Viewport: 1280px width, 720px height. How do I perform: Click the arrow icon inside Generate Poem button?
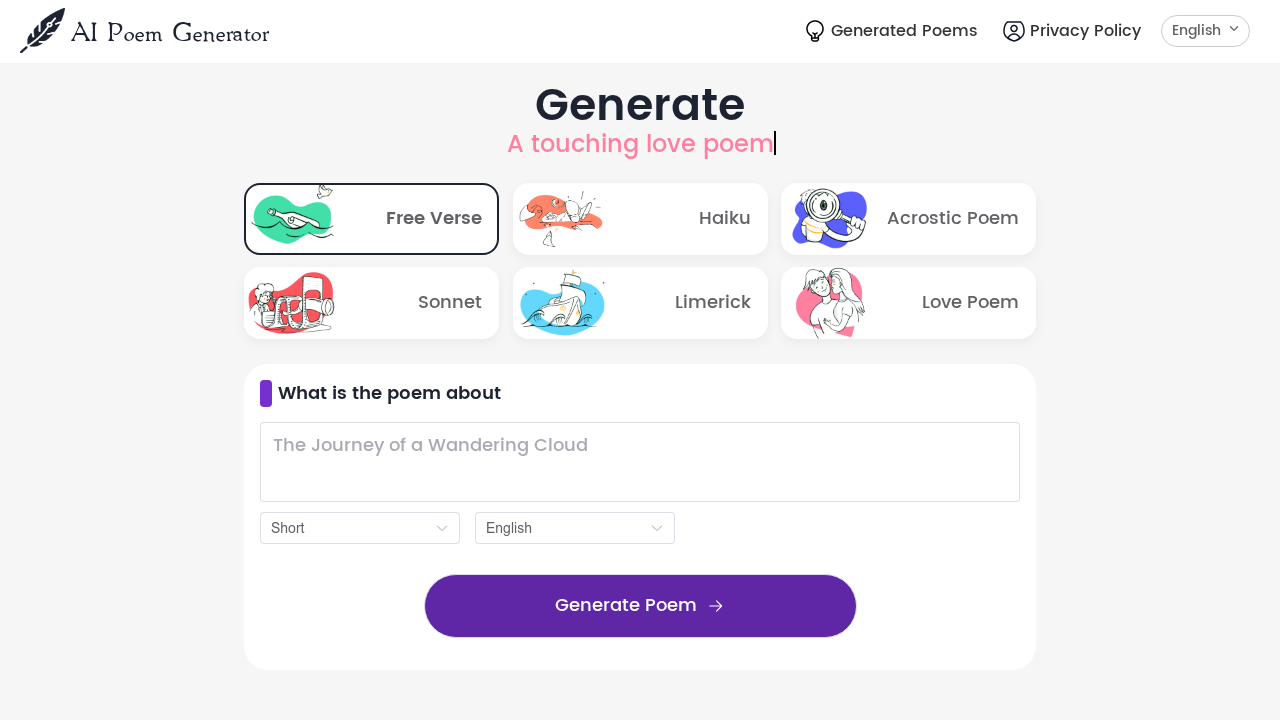click(716, 605)
